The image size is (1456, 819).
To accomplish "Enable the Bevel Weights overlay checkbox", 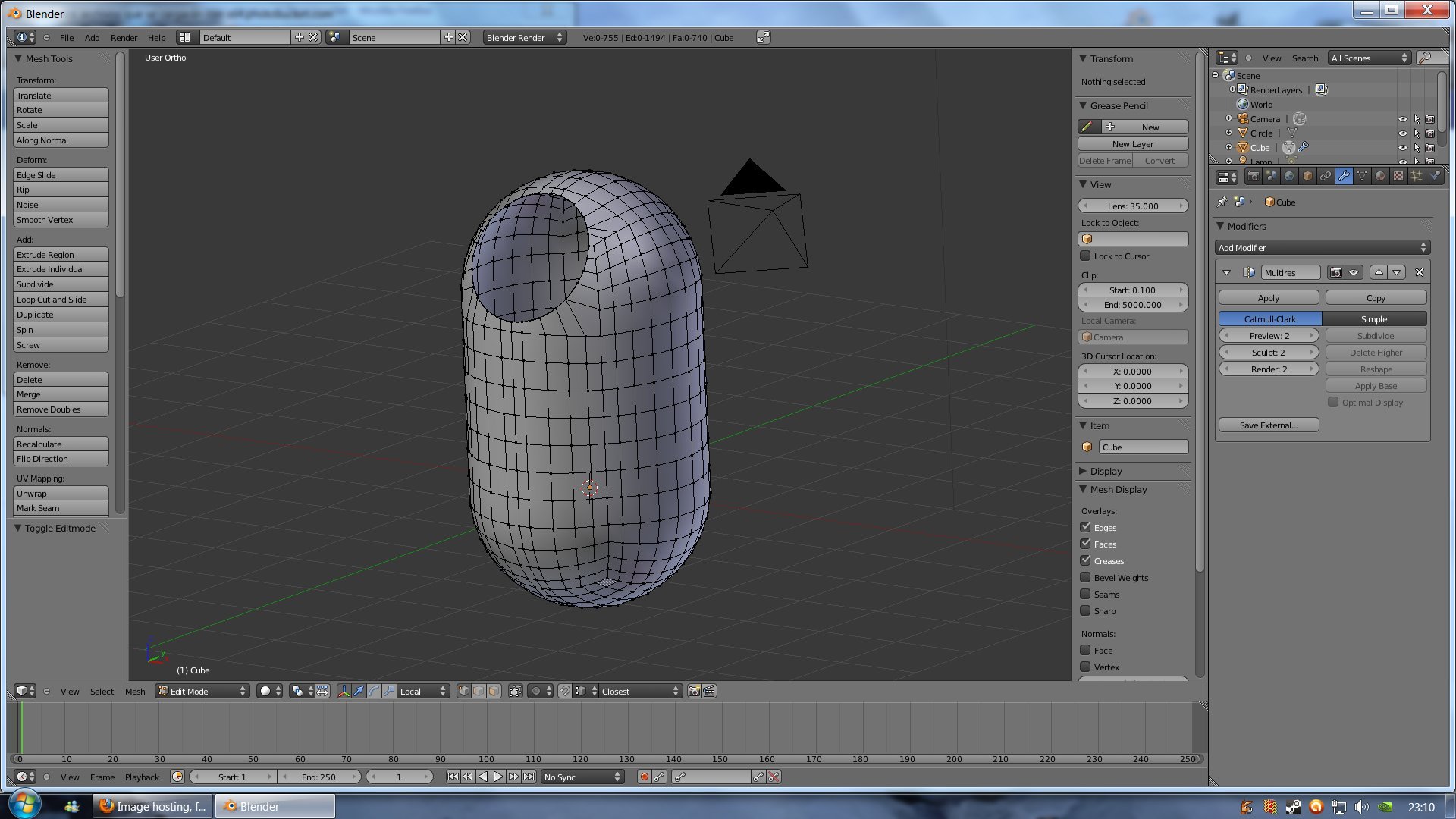I will coord(1085,577).
